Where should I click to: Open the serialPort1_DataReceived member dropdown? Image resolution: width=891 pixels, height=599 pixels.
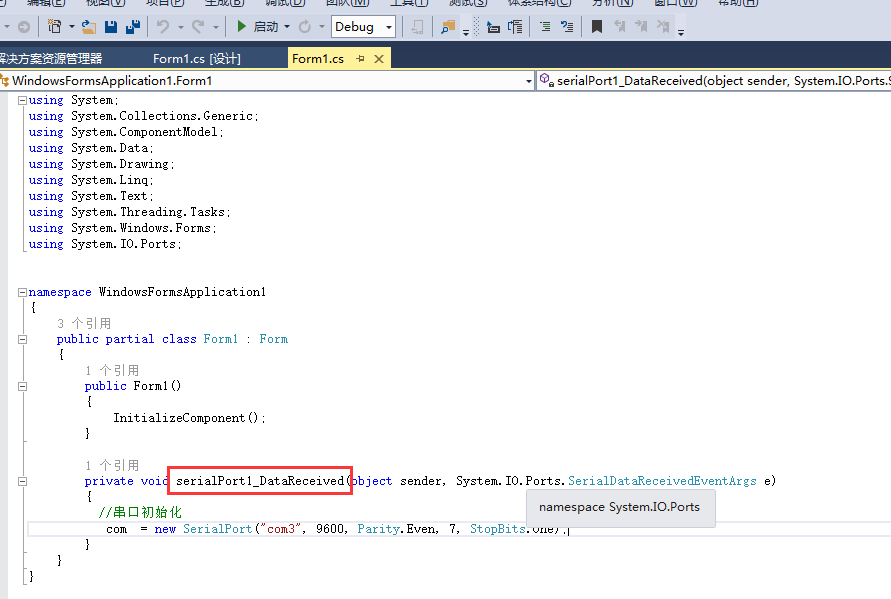coord(714,81)
